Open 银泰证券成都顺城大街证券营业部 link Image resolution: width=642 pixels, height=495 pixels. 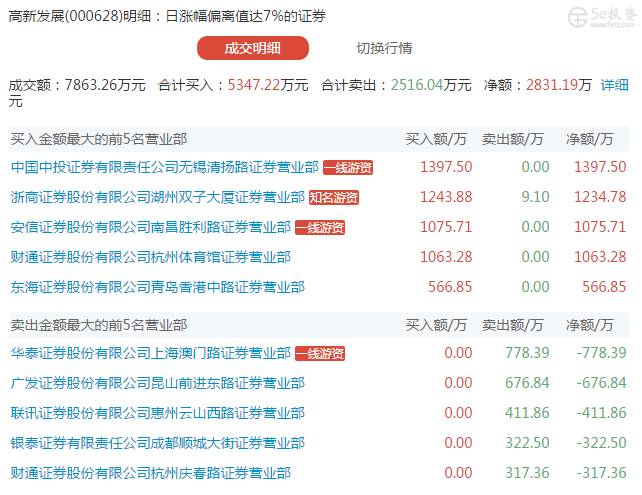pos(158,443)
